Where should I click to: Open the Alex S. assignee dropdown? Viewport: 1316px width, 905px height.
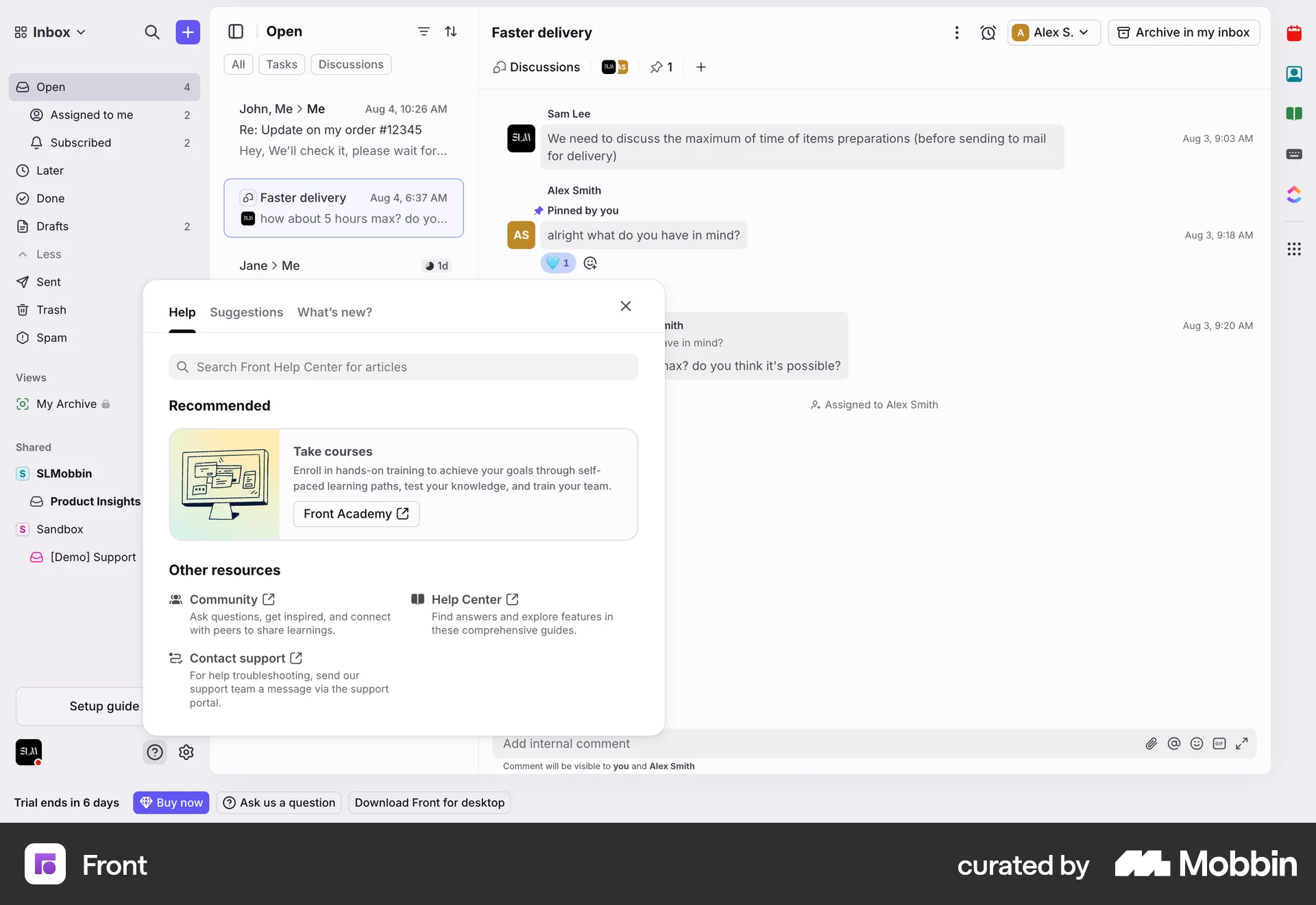coord(1053,32)
